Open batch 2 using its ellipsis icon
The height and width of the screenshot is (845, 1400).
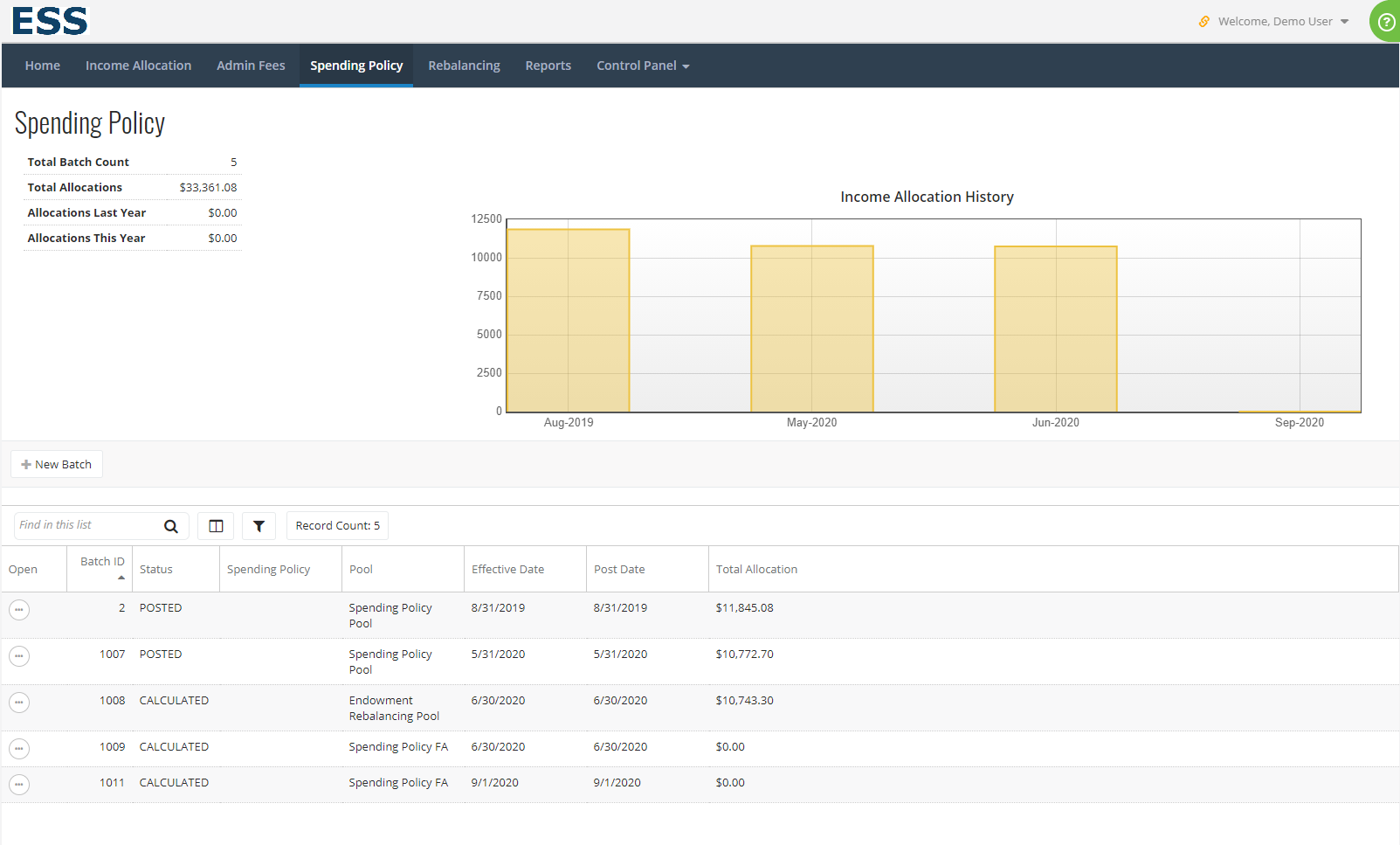pyautogui.click(x=19, y=610)
